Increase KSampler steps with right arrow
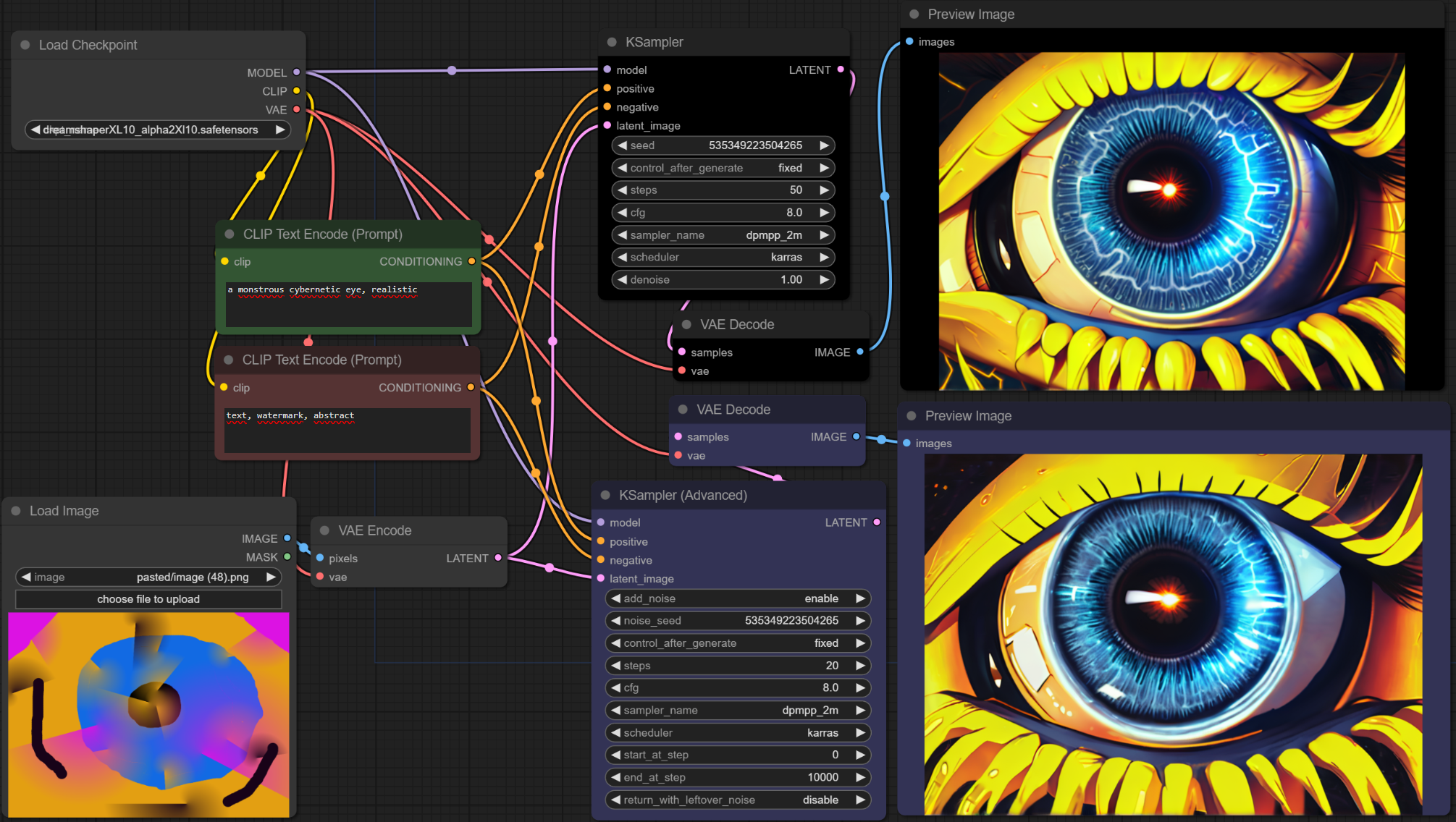 [x=824, y=190]
